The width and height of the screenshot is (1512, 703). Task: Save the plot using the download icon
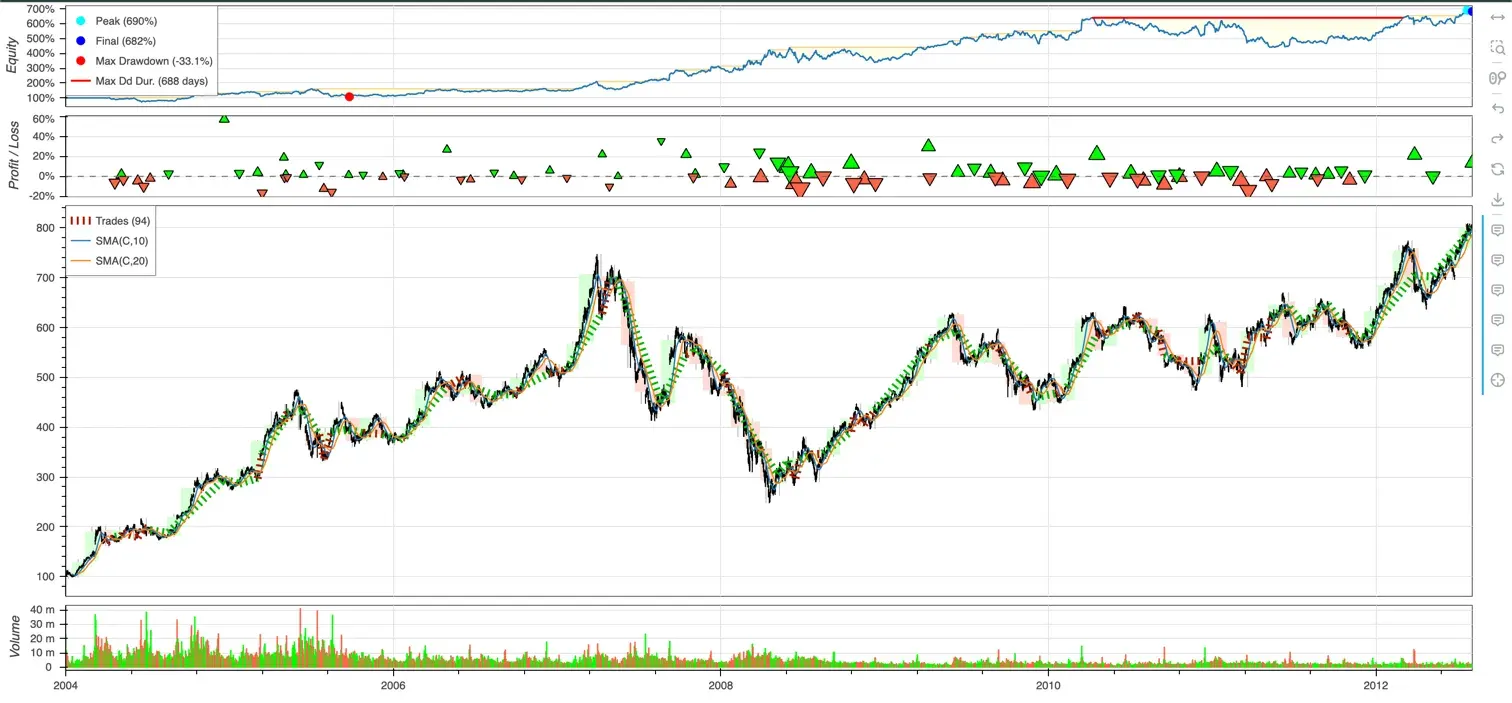click(x=1497, y=199)
